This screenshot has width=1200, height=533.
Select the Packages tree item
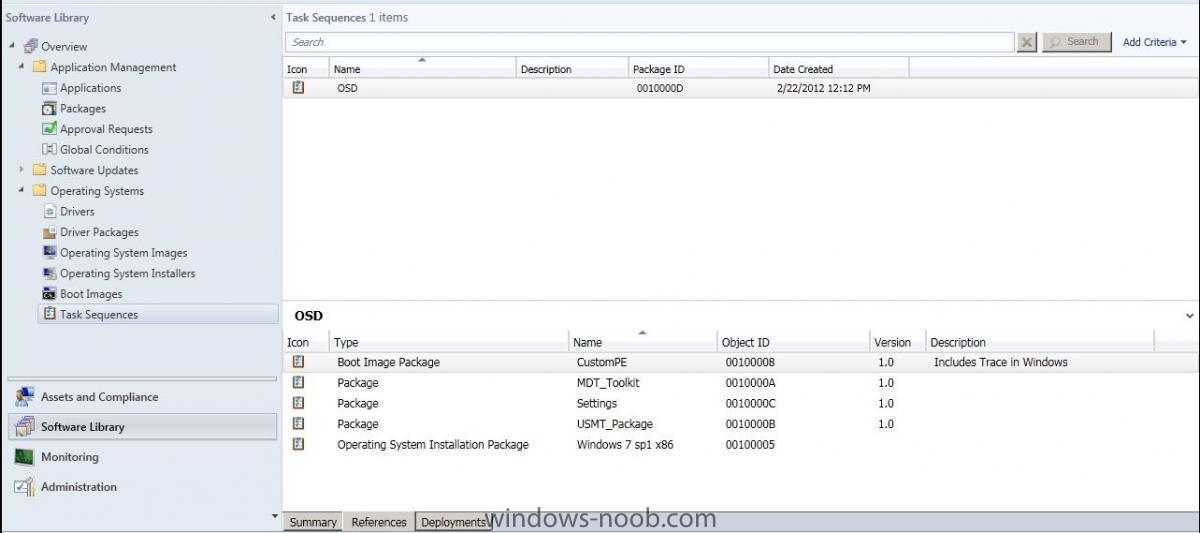pyautogui.click(x=82, y=108)
